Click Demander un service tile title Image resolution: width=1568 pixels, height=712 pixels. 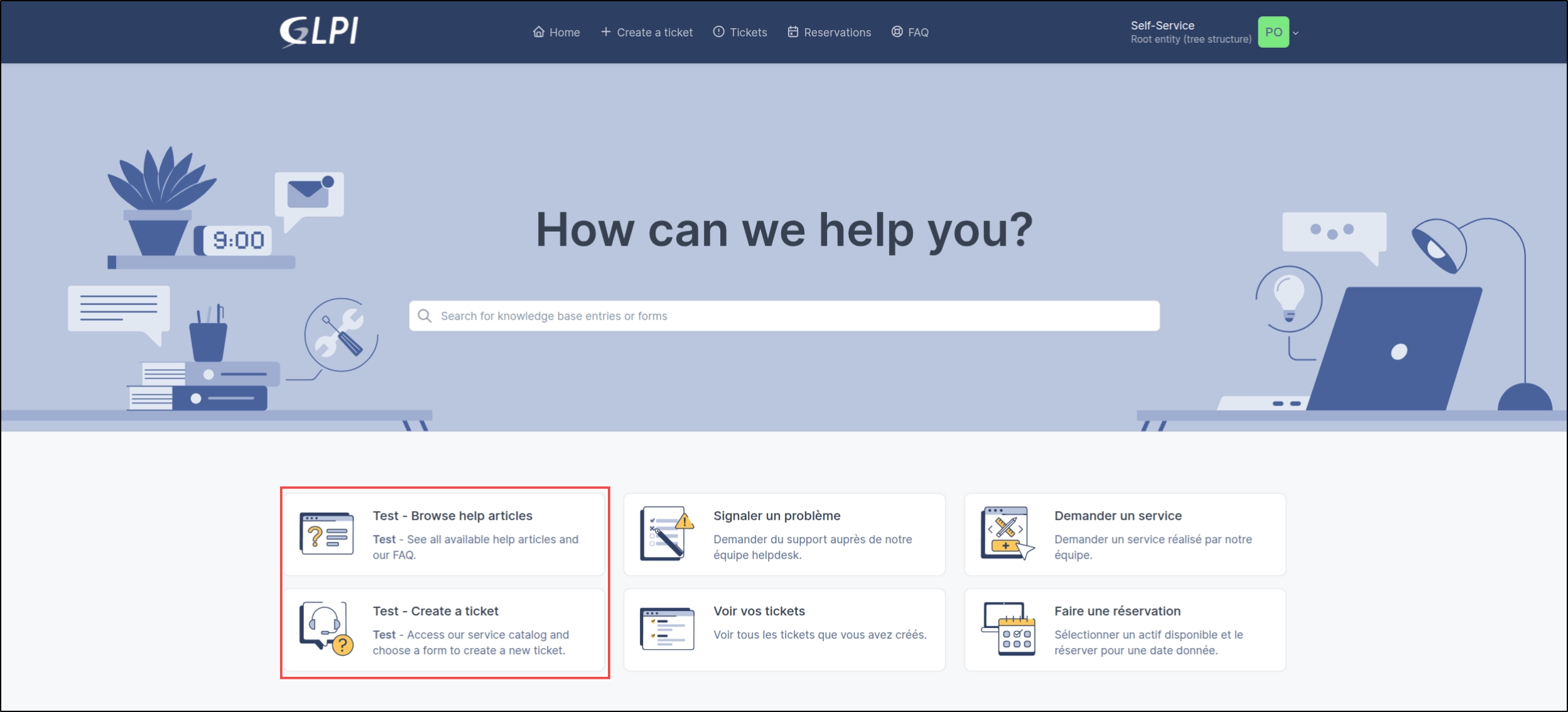click(x=1118, y=515)
